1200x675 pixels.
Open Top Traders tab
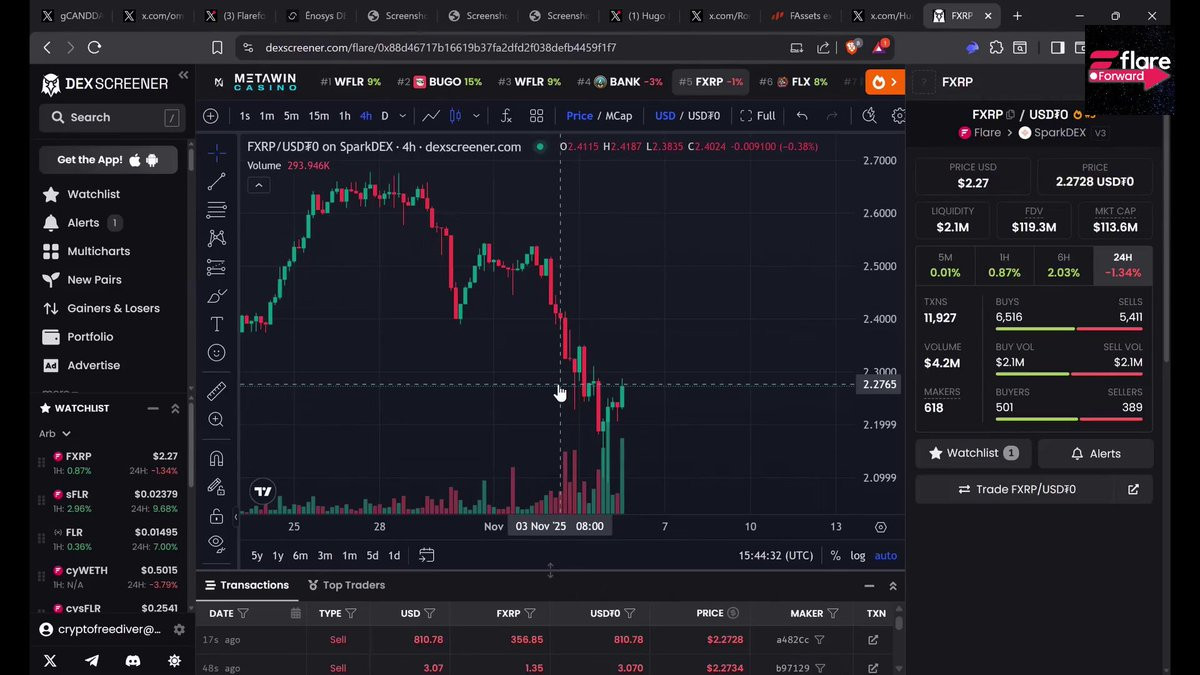point(346,585)
